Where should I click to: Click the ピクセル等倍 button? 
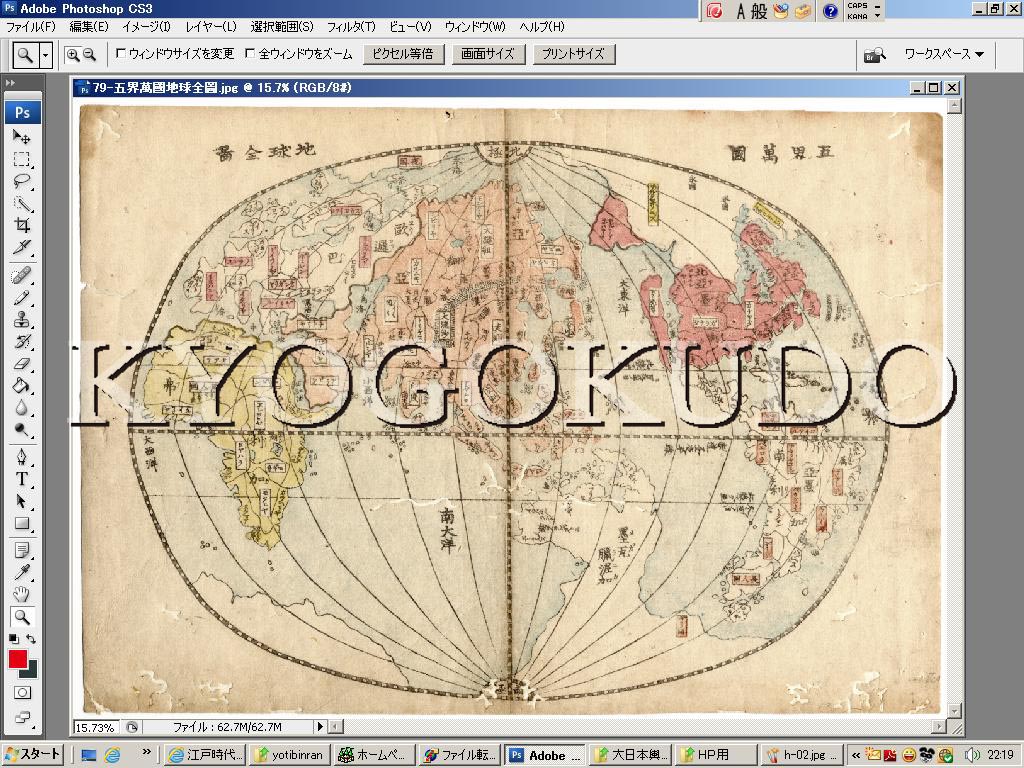coord(403,54)
